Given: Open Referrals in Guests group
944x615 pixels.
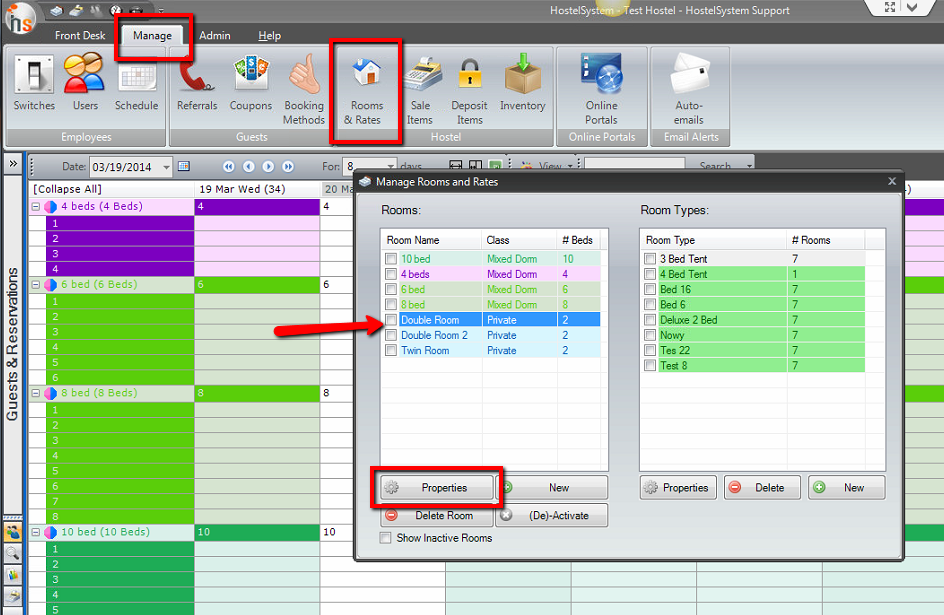Looking at the screenshot, I should pos(197,83).
